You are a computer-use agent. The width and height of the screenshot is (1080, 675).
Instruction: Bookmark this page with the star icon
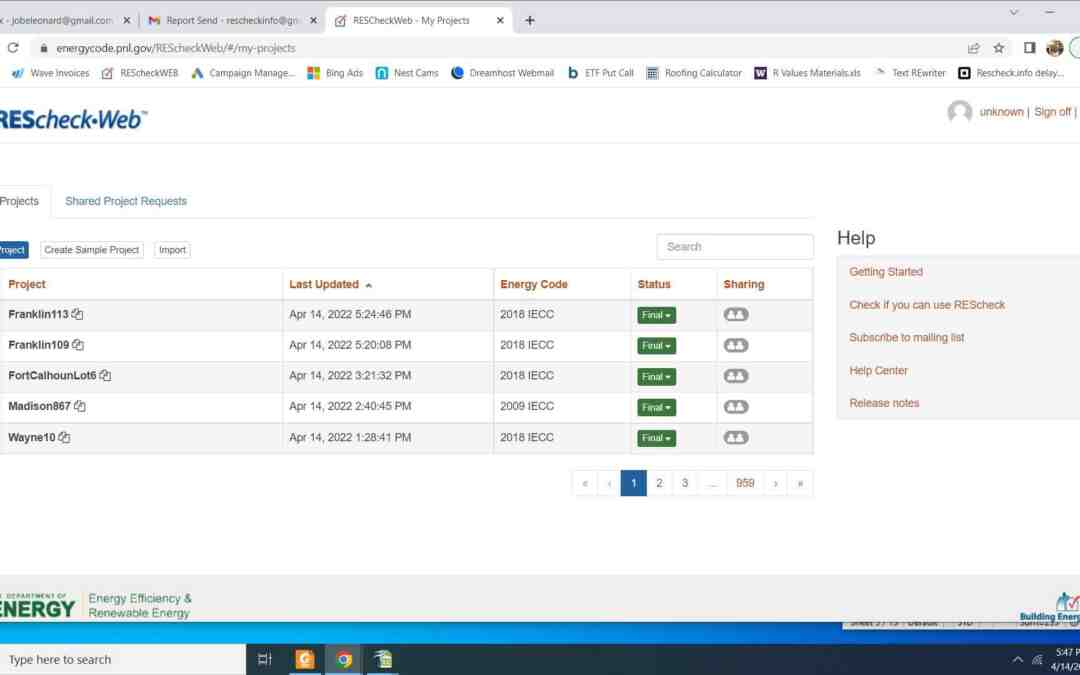point(998,48)
